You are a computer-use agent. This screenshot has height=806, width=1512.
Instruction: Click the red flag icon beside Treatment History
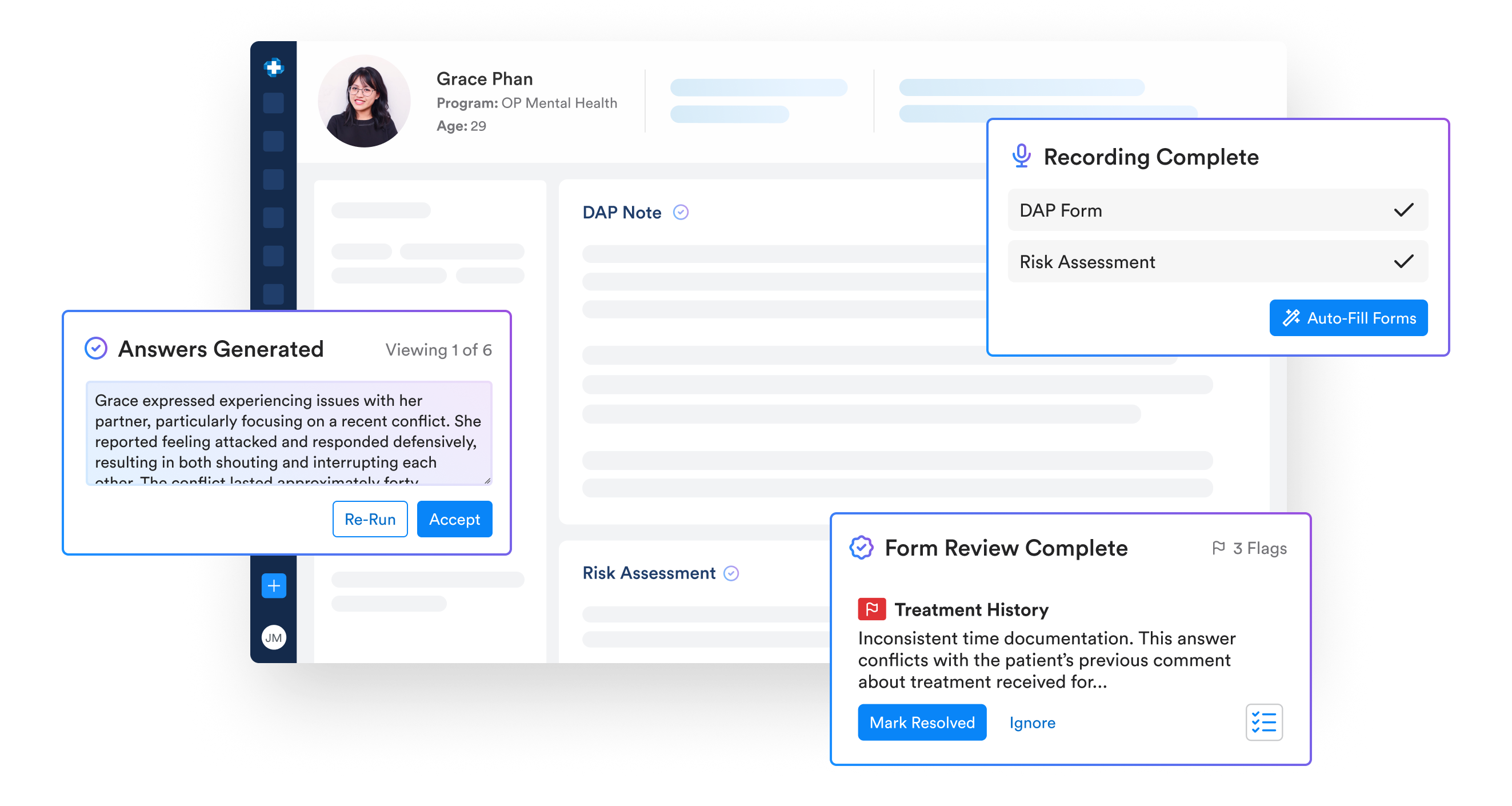pos(871,609)
